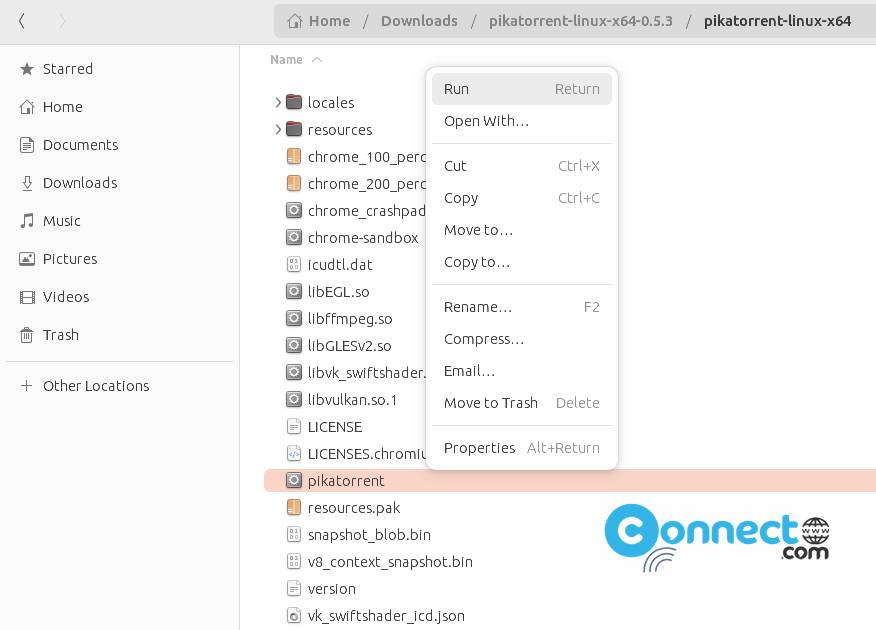Open Properties from the context menu

[x=522, y=448]
